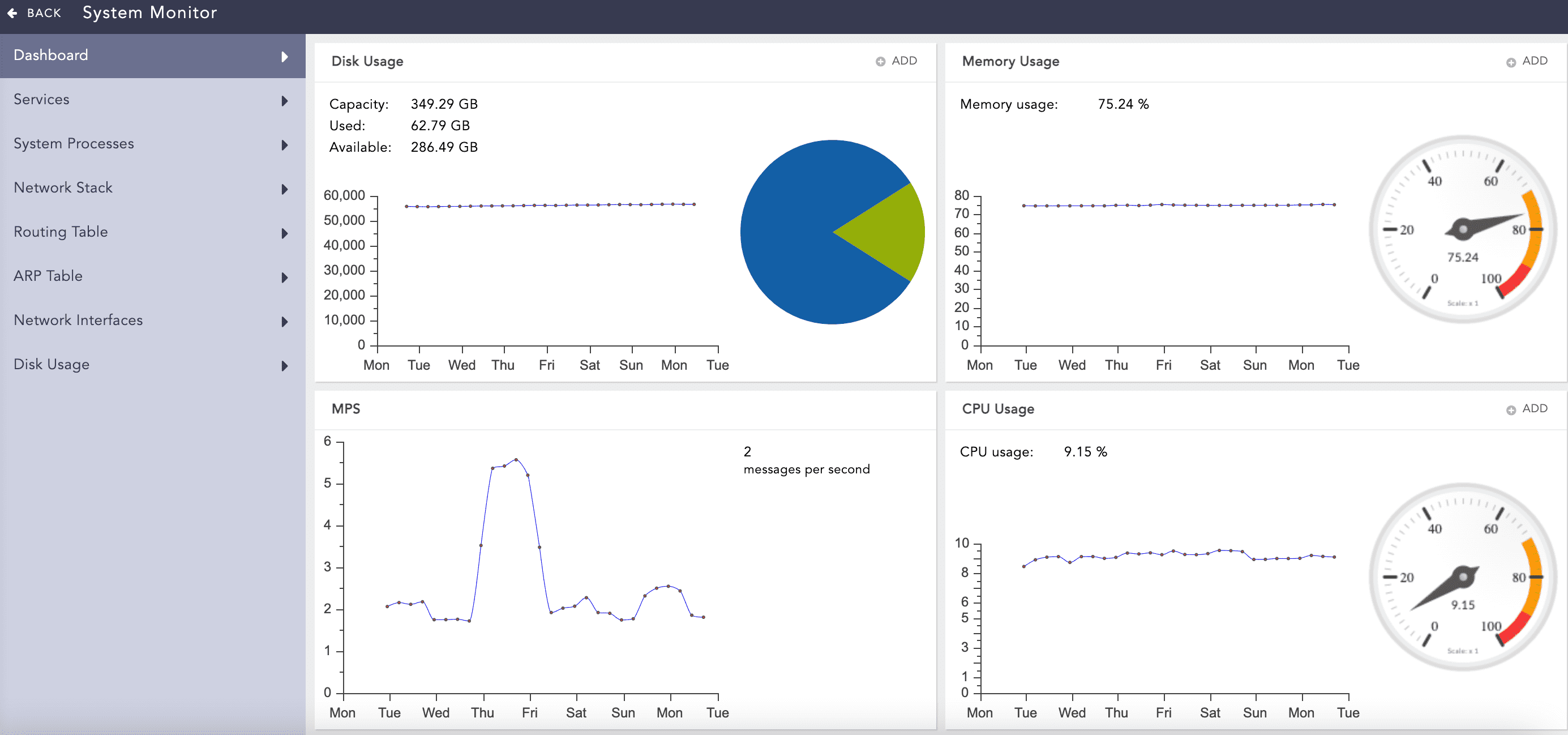Click the plus icon on the CPU Usage panel
The image size is (1568, 735).
pos(1511,410)
